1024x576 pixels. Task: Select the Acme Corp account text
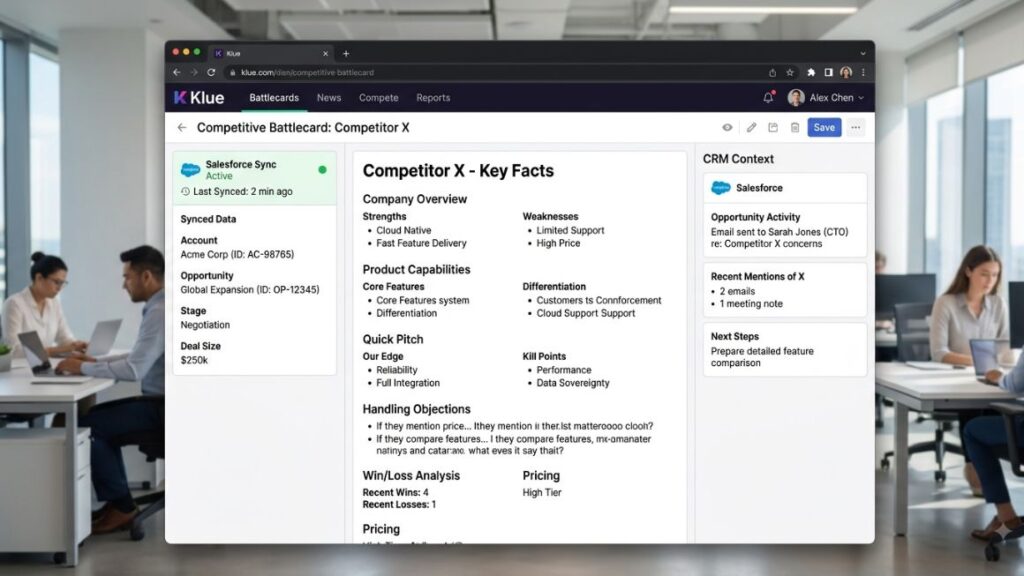[237, 254]
